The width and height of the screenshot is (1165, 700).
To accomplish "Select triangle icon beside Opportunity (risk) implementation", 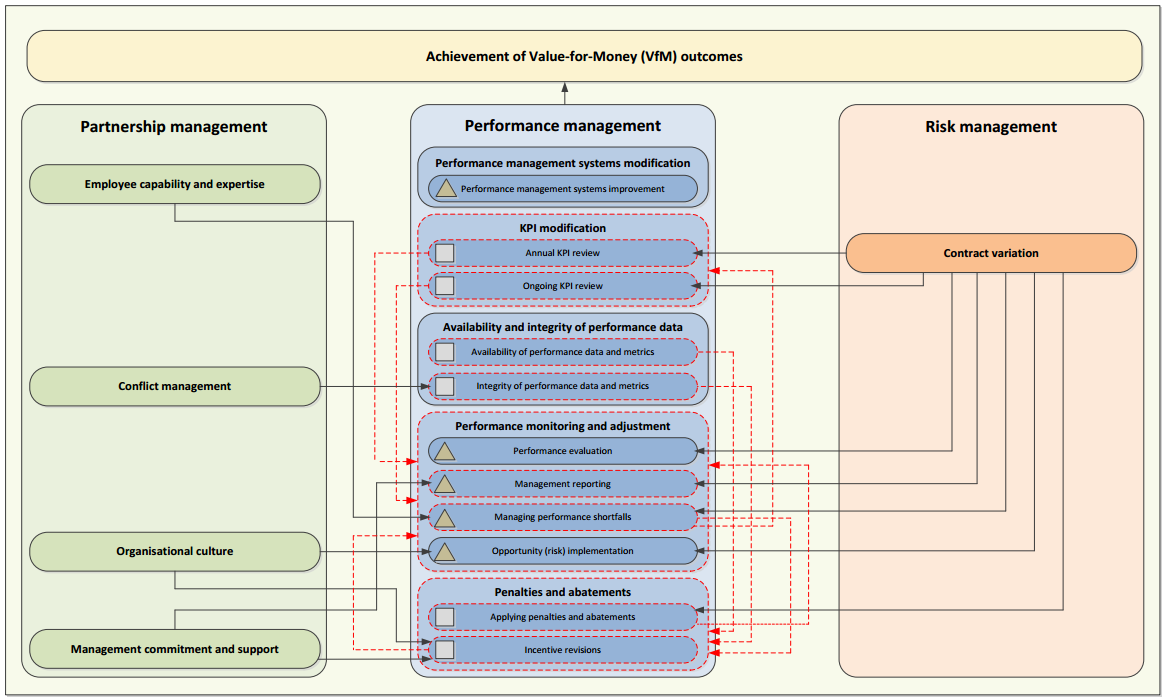I will click(x=444, y=551).
